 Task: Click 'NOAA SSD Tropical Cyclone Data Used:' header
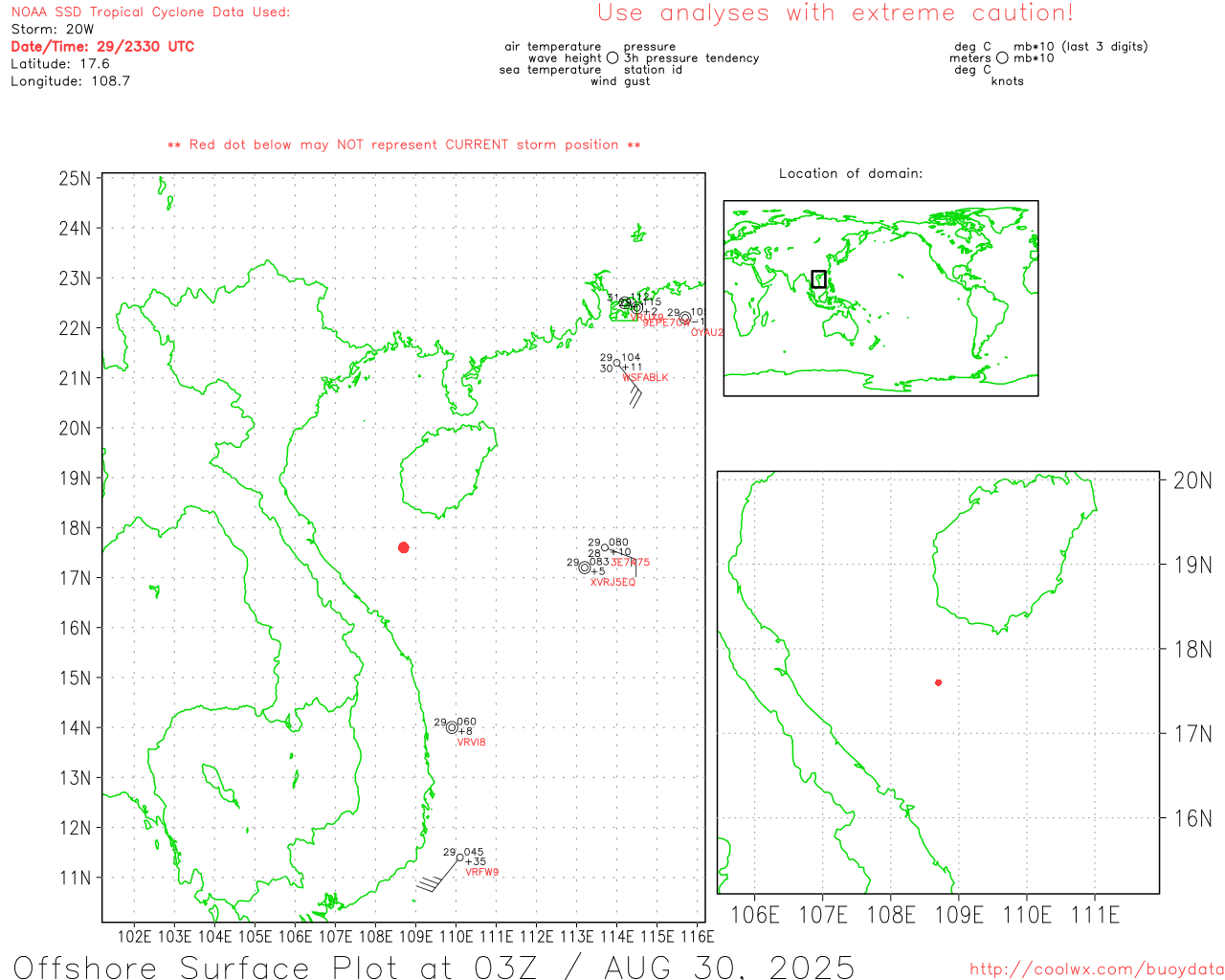coord(150,12)
